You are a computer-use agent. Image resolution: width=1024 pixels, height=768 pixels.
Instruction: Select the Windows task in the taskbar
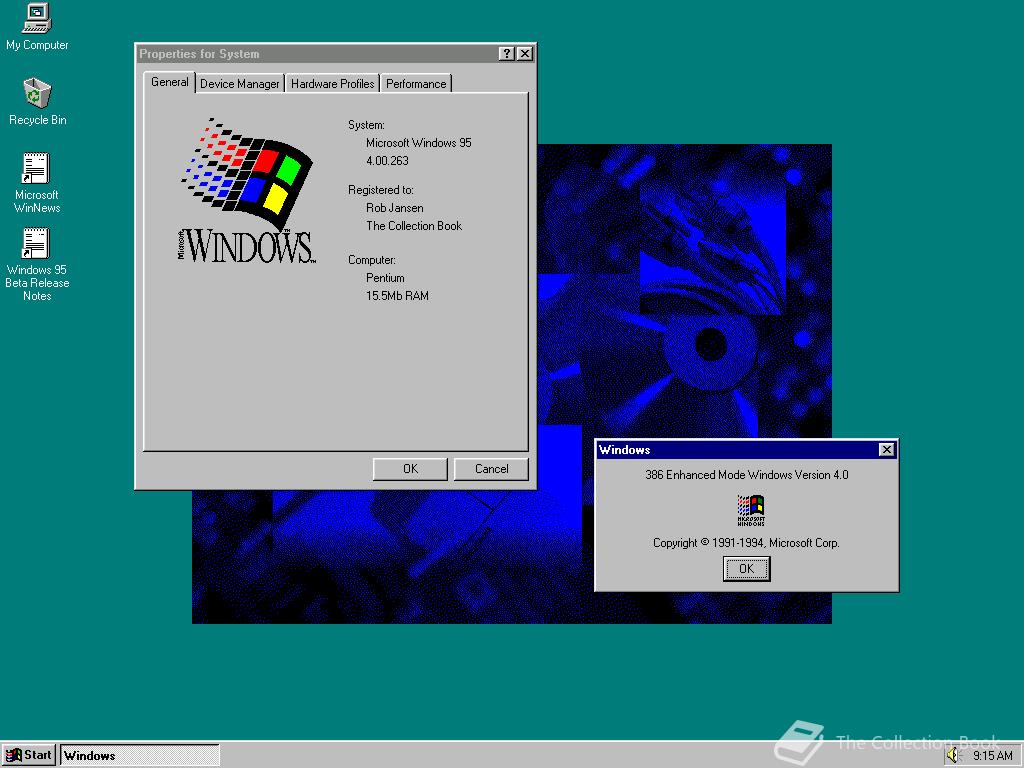140,755
